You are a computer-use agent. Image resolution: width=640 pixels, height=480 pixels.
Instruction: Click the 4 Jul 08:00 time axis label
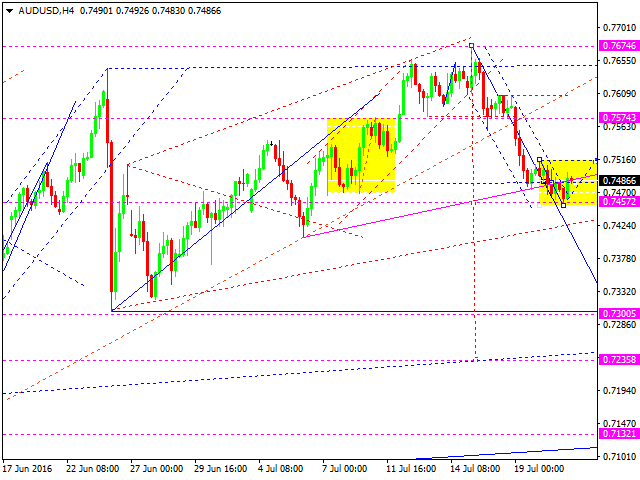pyautogui.click(x=281, y=469)
